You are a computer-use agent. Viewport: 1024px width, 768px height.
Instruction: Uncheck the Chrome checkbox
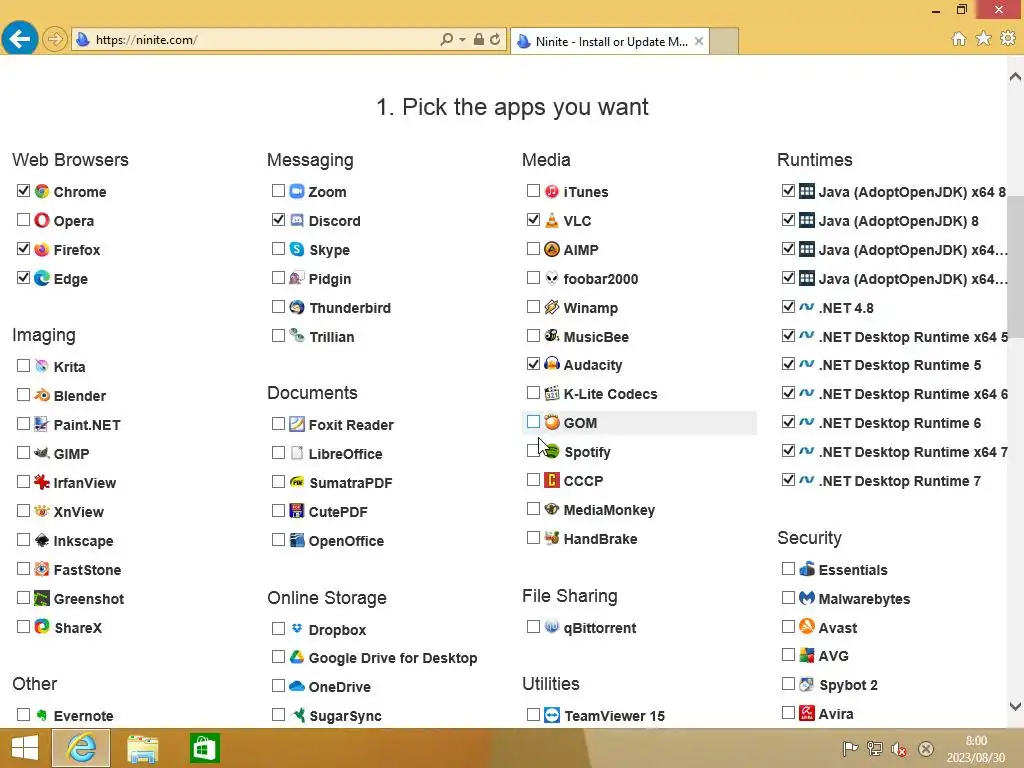click(x=24, y=191)
